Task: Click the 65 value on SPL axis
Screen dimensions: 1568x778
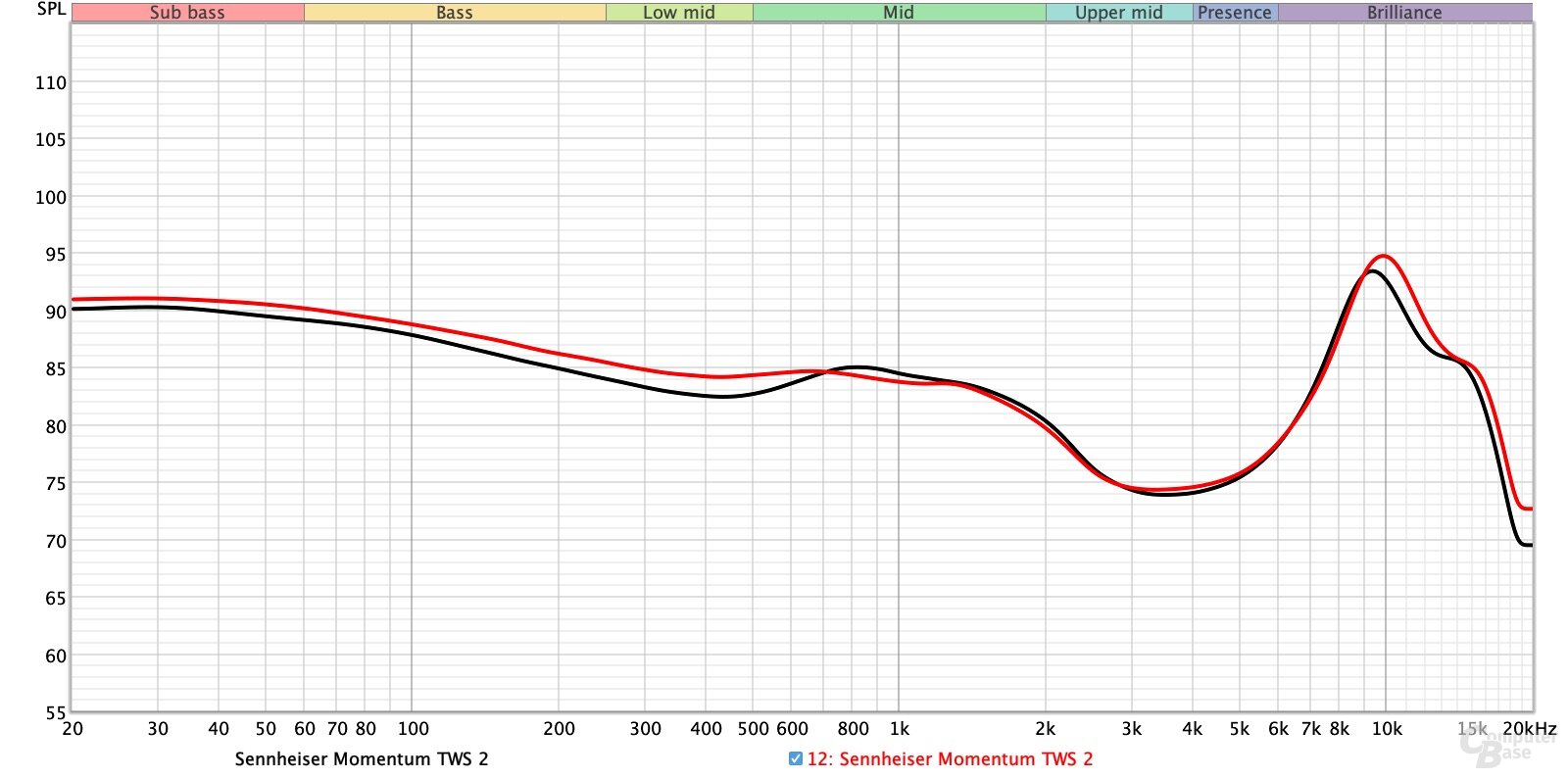Action: coord(56,598)
